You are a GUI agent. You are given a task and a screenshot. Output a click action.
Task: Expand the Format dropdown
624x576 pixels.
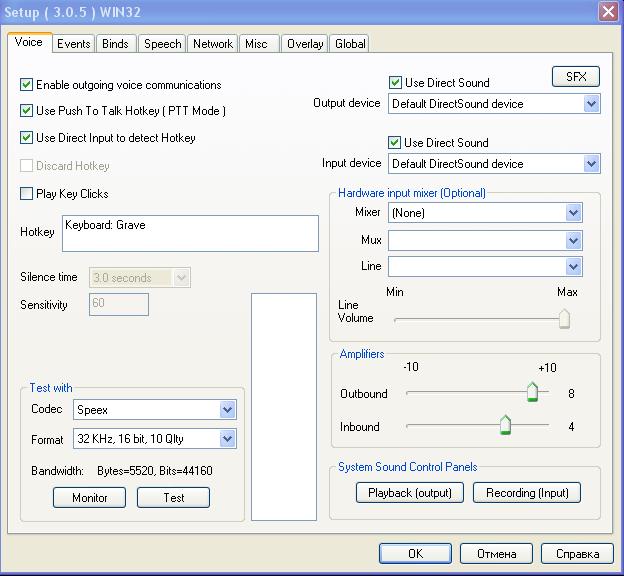coord(227,439)
